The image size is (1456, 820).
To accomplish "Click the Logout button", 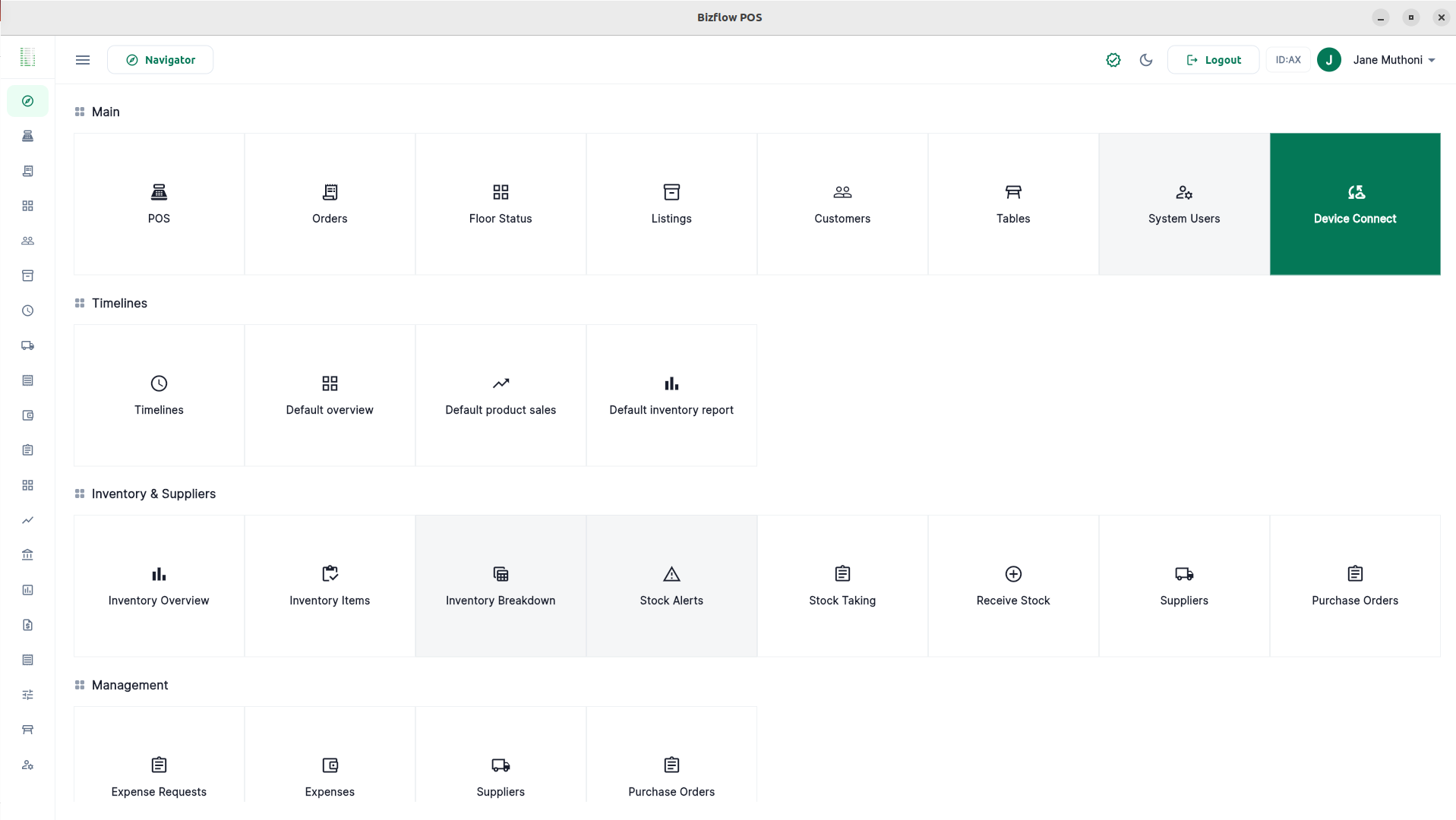I will pyautogui.click(x=1213, y=60).
